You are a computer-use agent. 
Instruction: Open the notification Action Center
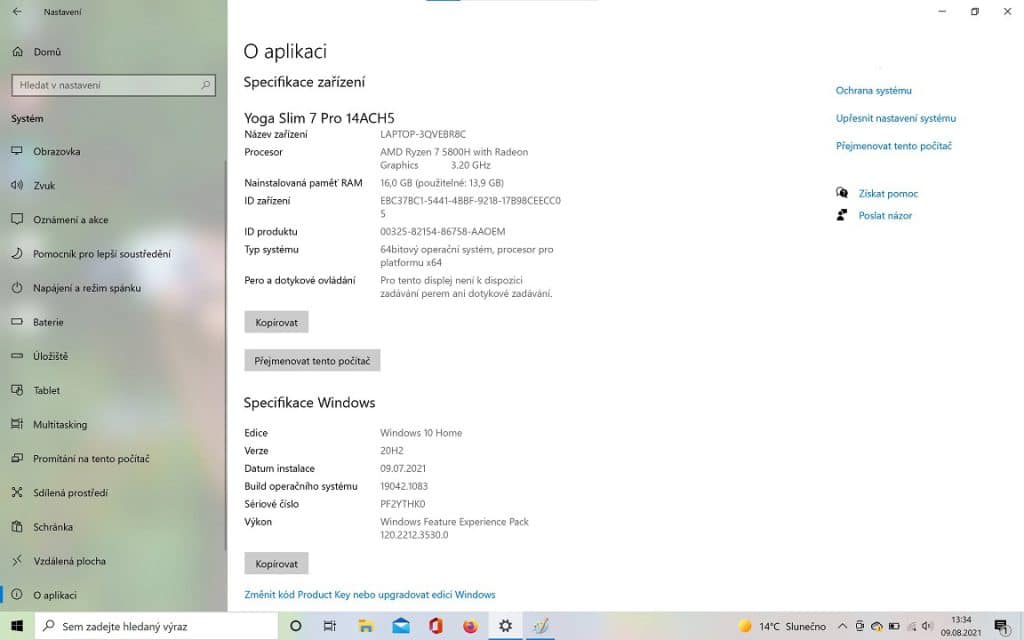click(1000, 626)
